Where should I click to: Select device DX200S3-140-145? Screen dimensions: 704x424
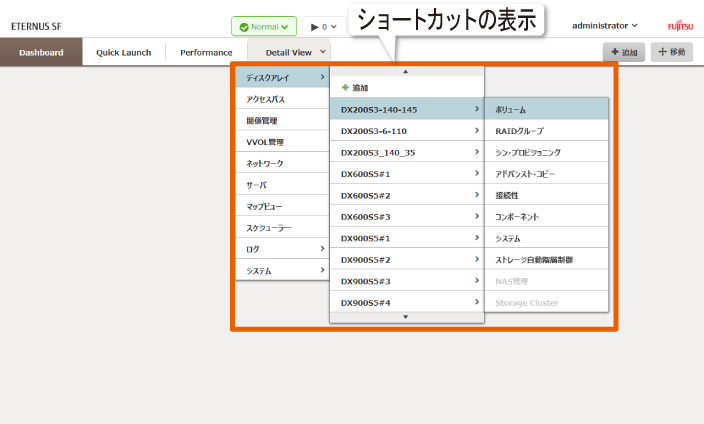(407, 109)
